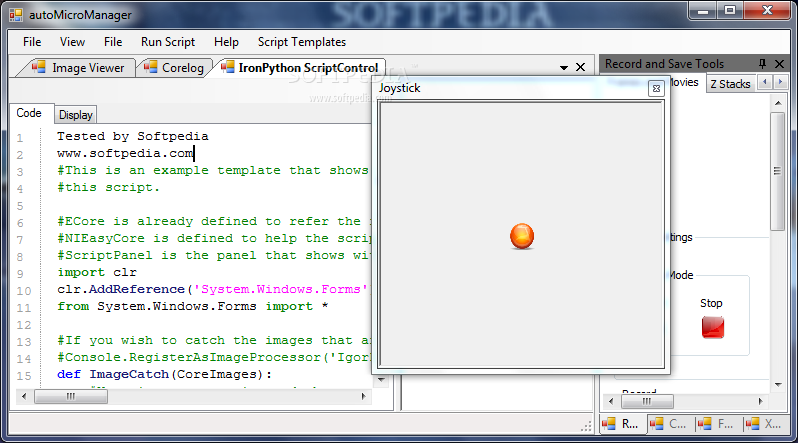Close the Record and Save Tools panel
Viewport: 798px width, 443px height.
(x=779, y=64)
